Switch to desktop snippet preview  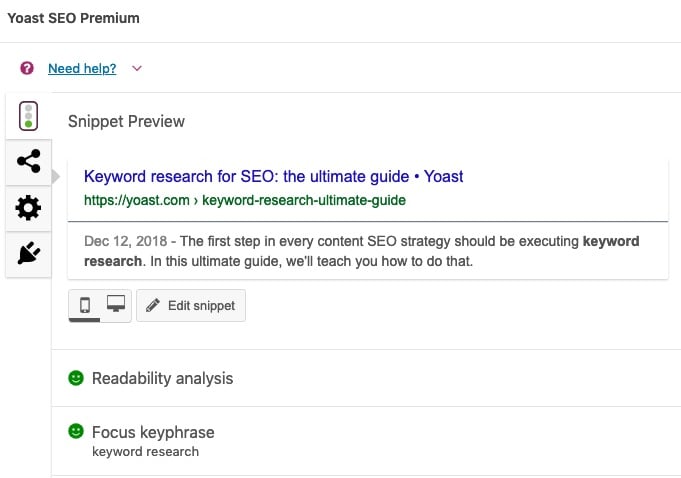(116, 303)
